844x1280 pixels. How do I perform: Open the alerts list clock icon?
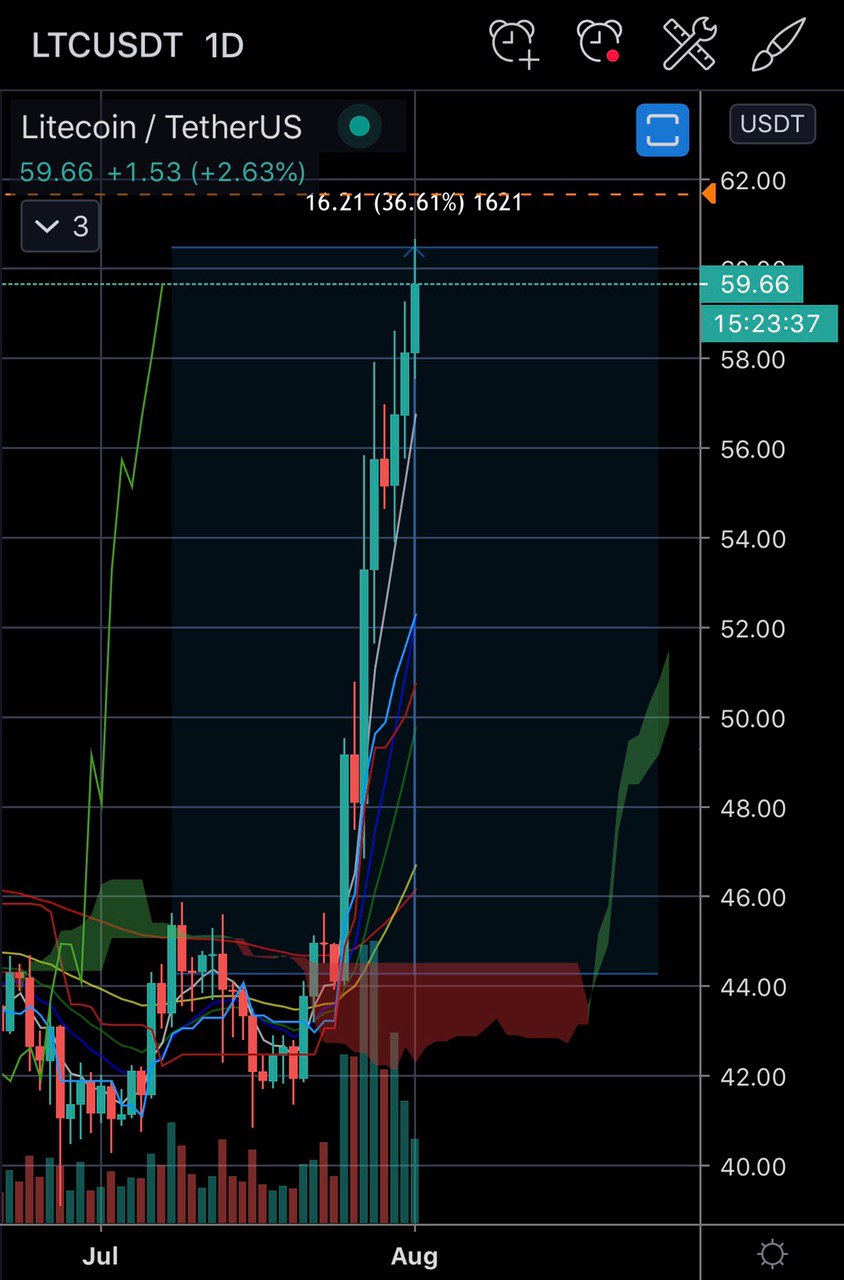coord(601,44)
